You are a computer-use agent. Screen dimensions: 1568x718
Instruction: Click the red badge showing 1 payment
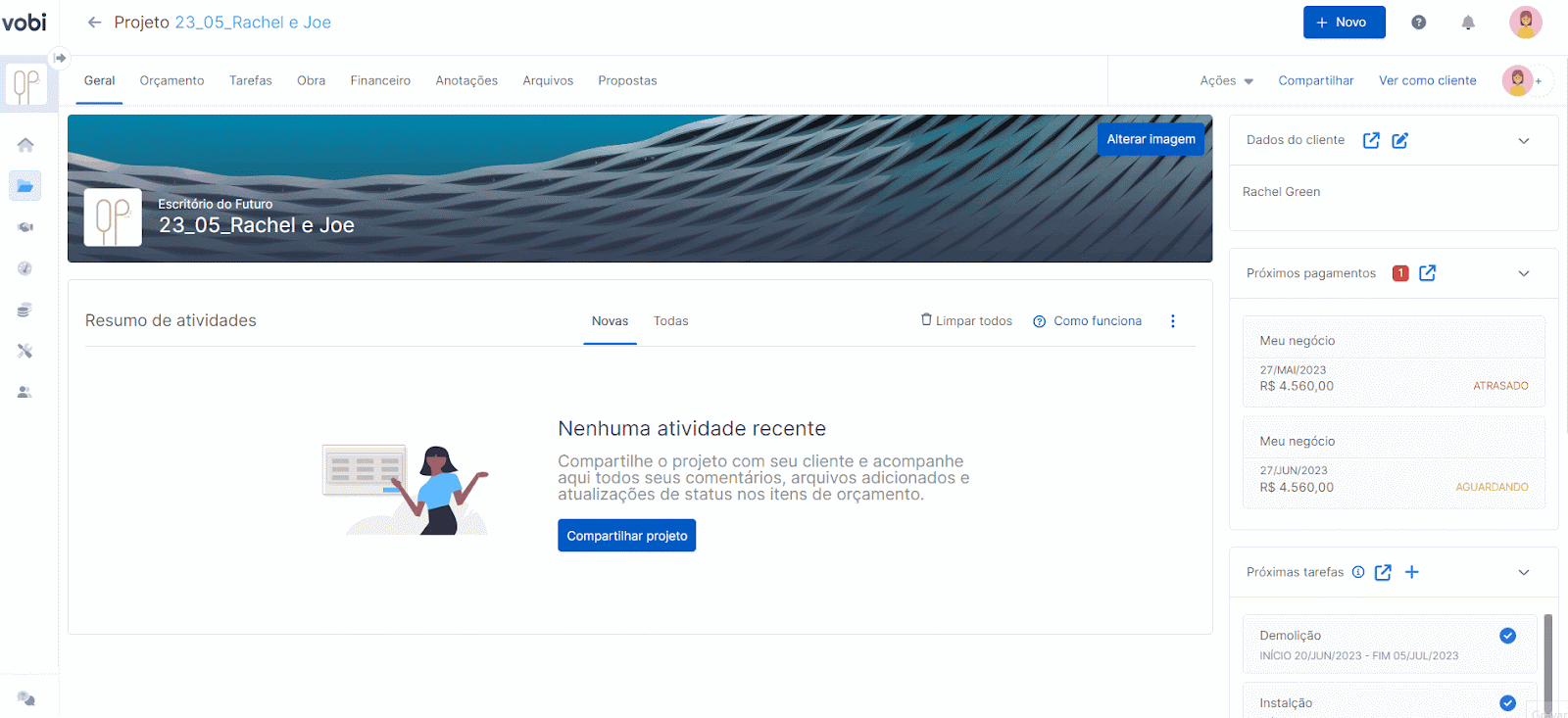[1400, 273]
